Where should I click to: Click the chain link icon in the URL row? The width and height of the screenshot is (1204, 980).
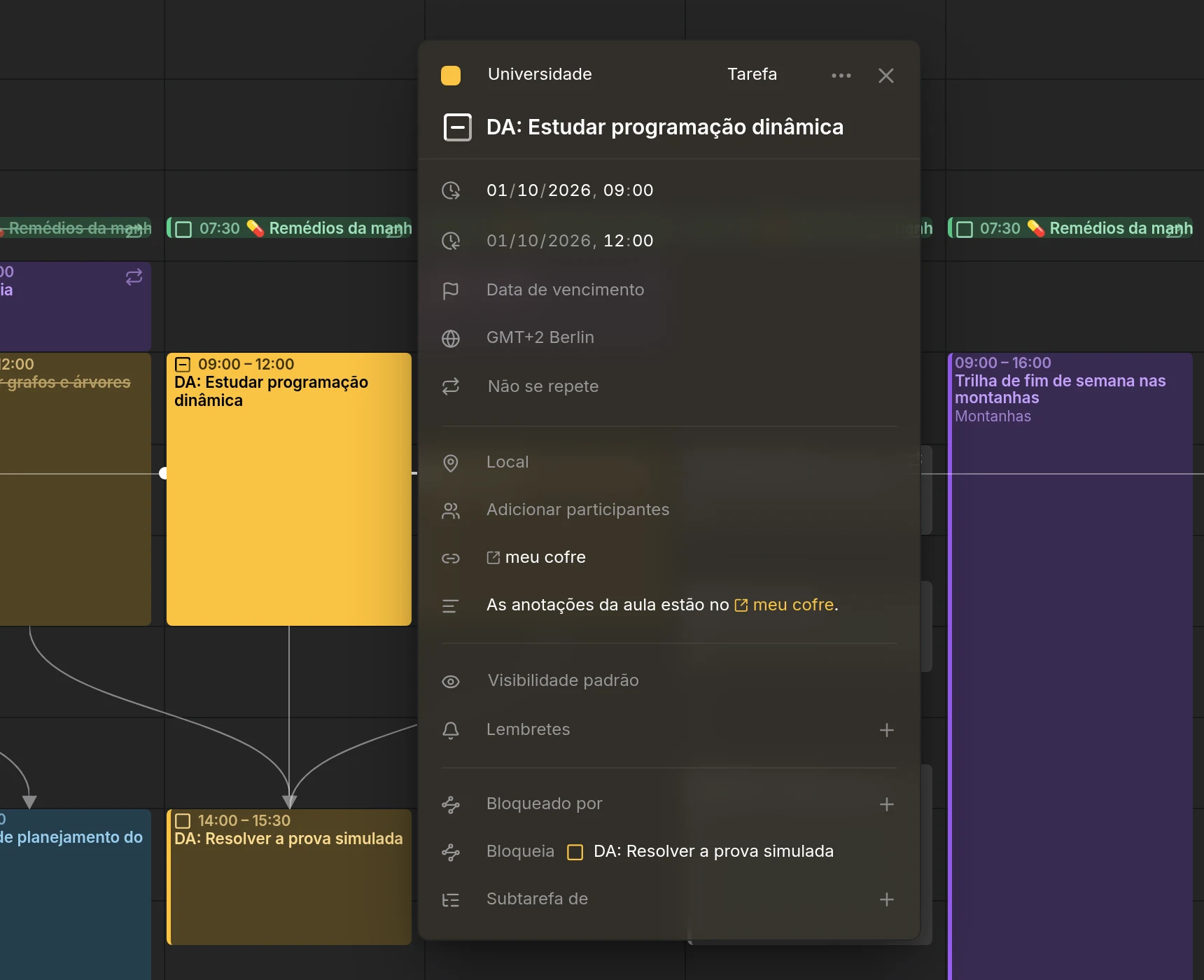(451, 558)
